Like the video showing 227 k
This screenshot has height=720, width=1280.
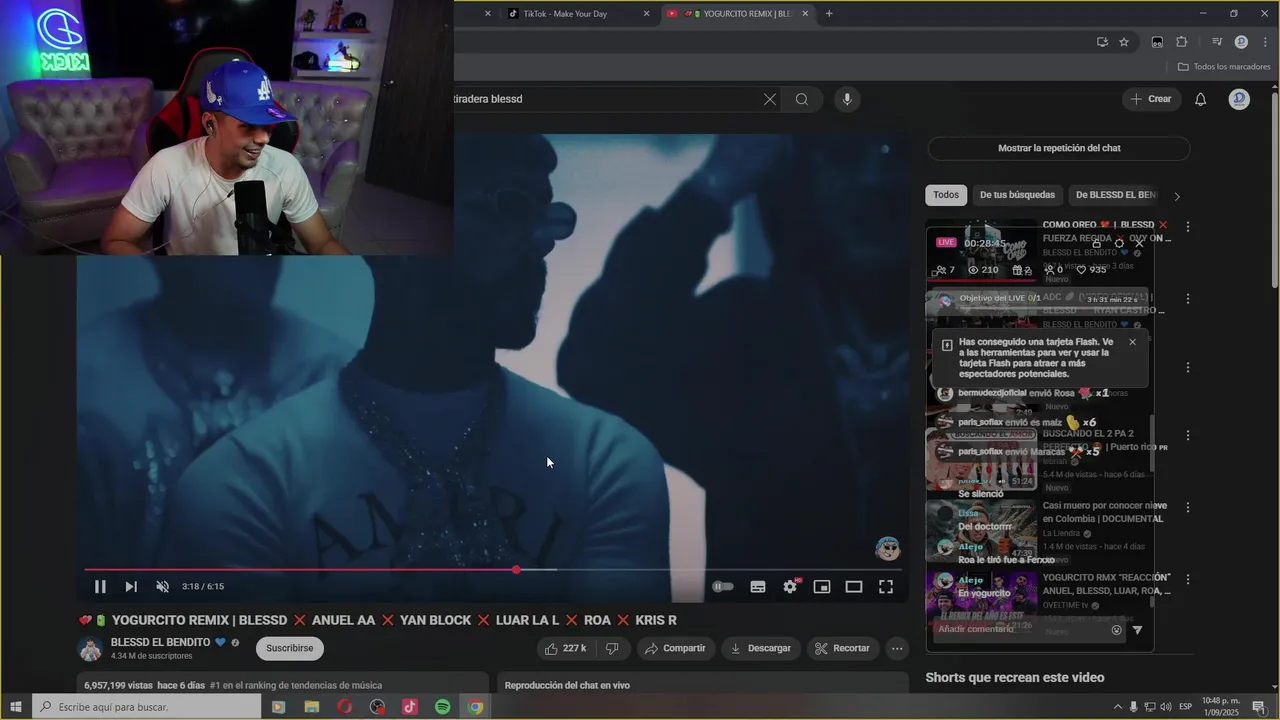pos(565,648)
